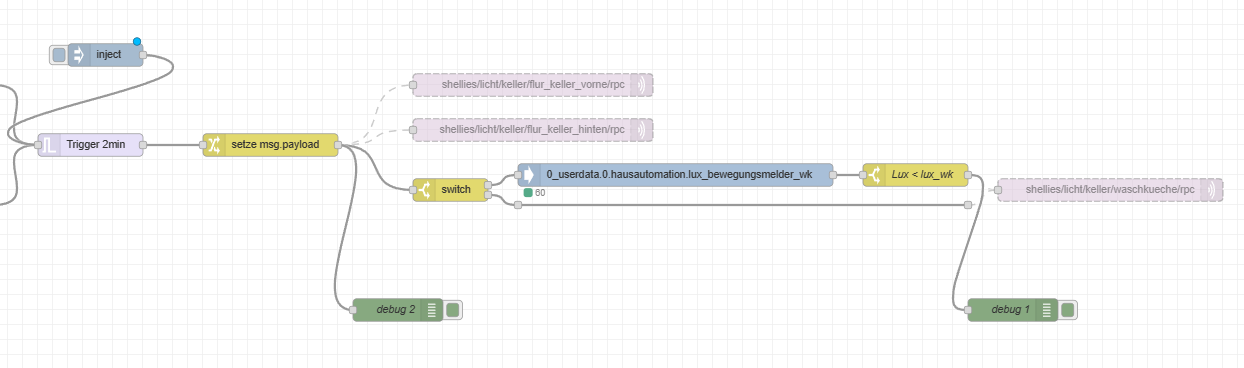Screen dimensions: 1244x368
Task: Toggle the debug 2 node output button
Action: [453, 310]
